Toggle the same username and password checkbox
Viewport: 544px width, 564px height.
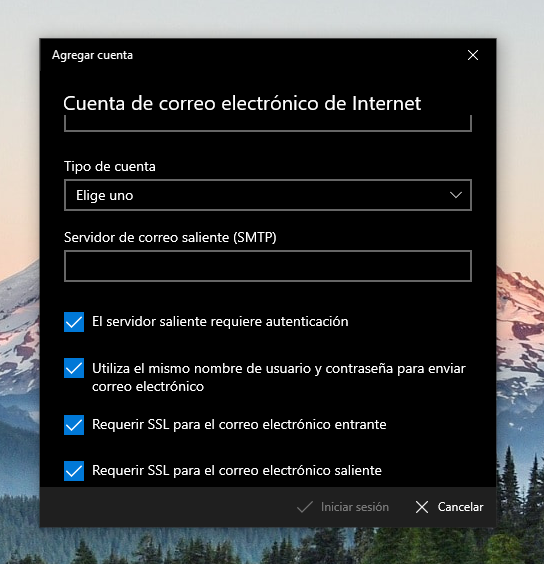tap(74, 368)
